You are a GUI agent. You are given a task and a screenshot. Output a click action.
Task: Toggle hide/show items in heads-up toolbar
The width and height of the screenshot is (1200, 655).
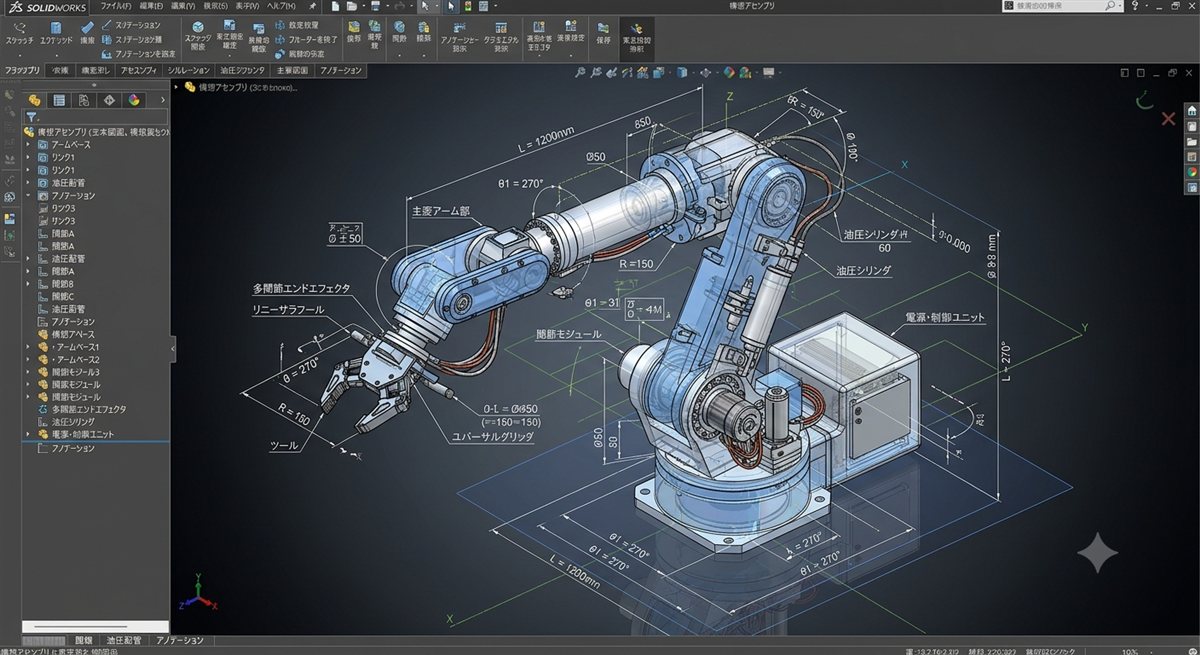(705, 72)
